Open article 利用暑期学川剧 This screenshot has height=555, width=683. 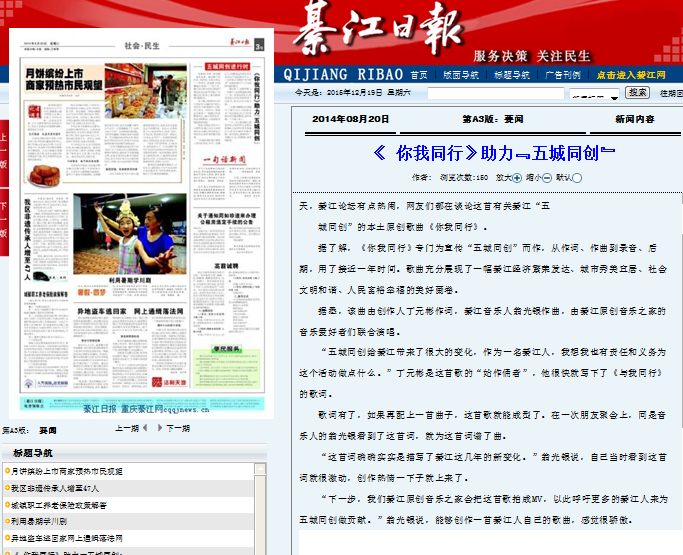39,521
